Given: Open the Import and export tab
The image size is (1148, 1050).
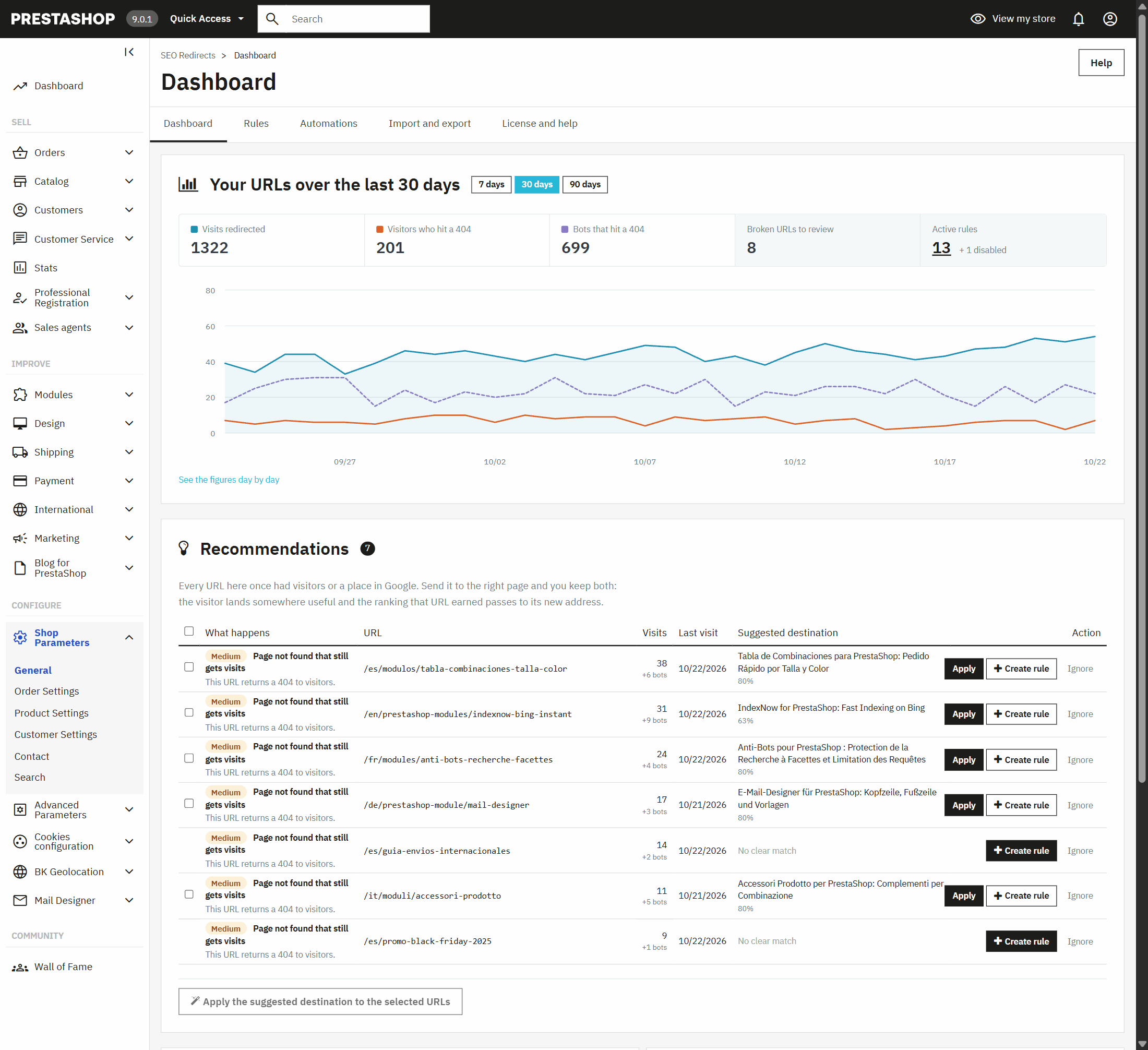Looking at the screenshot, I should pos(429,124).
